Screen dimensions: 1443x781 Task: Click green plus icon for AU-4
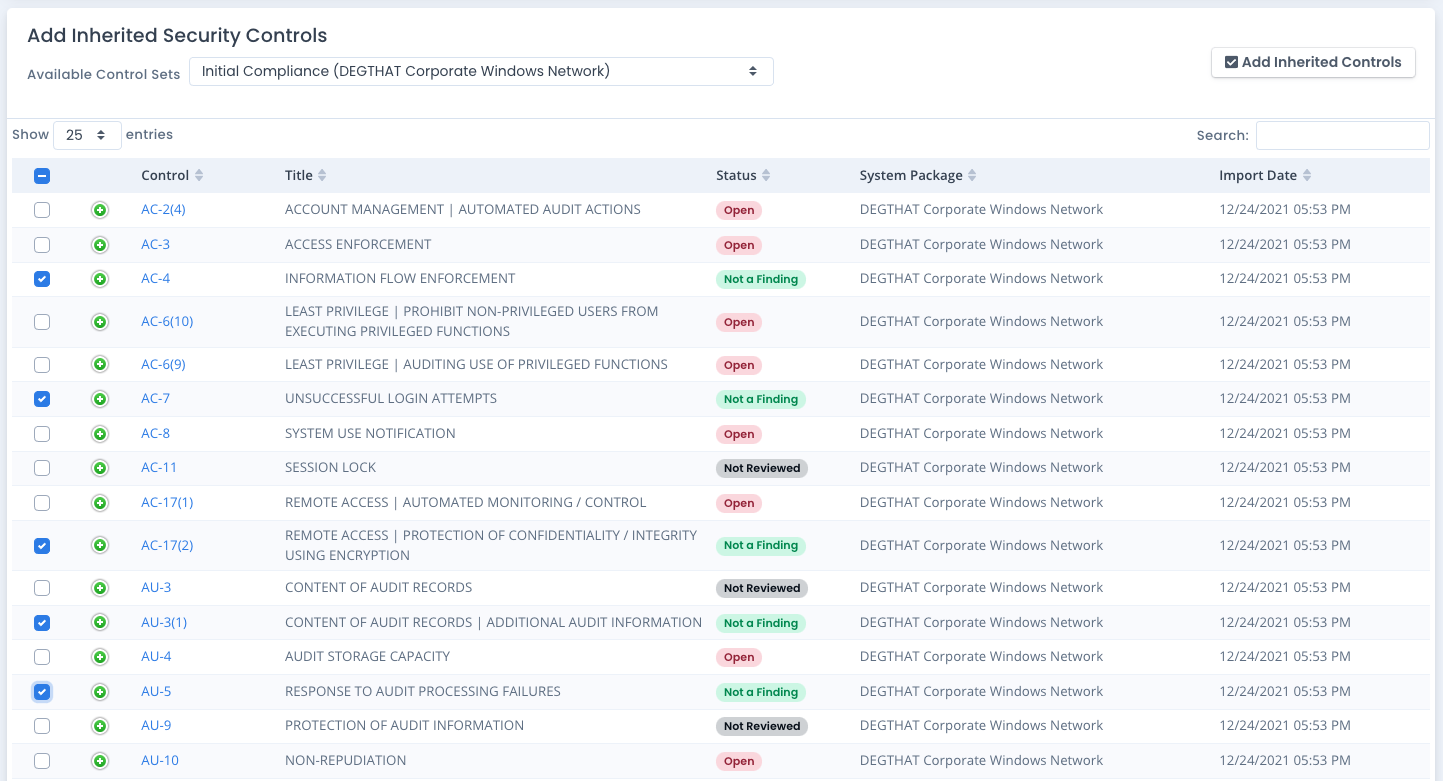[100, 657]
